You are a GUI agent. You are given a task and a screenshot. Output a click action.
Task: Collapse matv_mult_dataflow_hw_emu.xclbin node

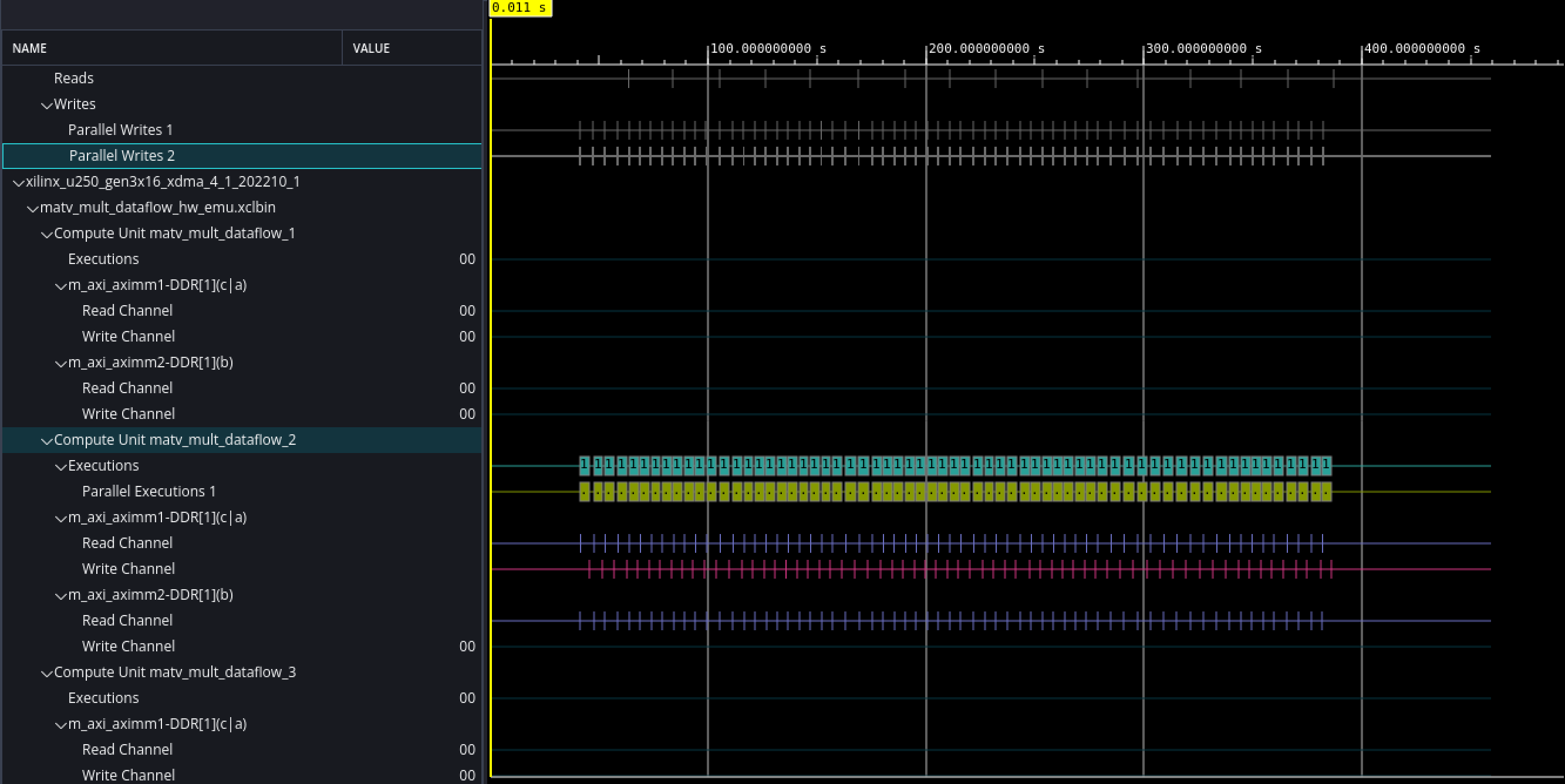[32, 208]
